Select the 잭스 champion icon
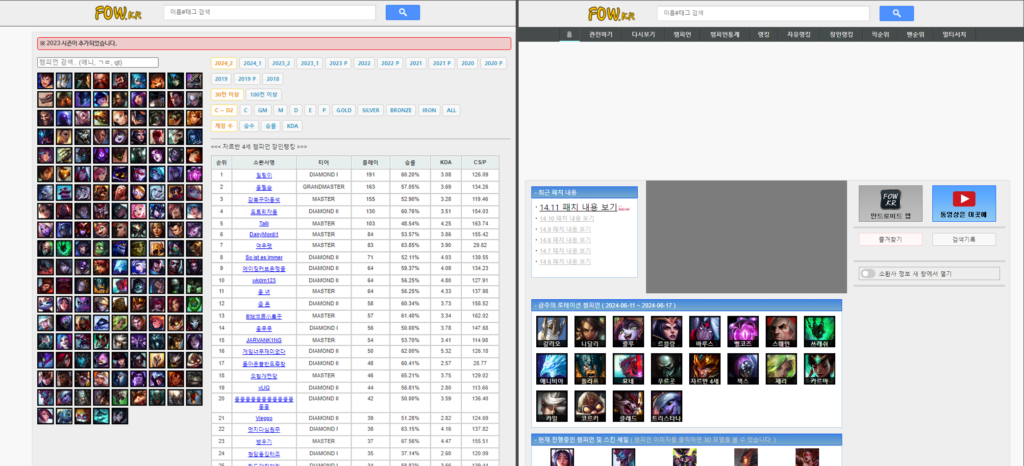This screenshot has height=466, width=1024. point(743,369)
